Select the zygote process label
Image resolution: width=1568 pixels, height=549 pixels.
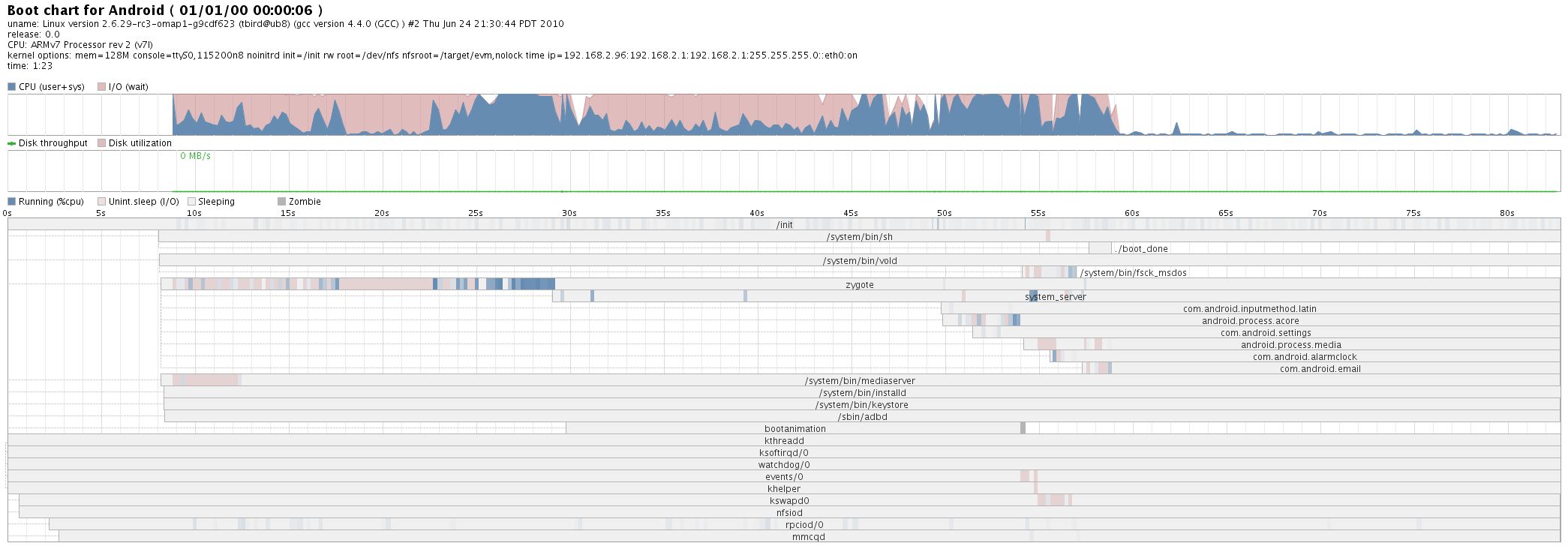click(859, 285)
